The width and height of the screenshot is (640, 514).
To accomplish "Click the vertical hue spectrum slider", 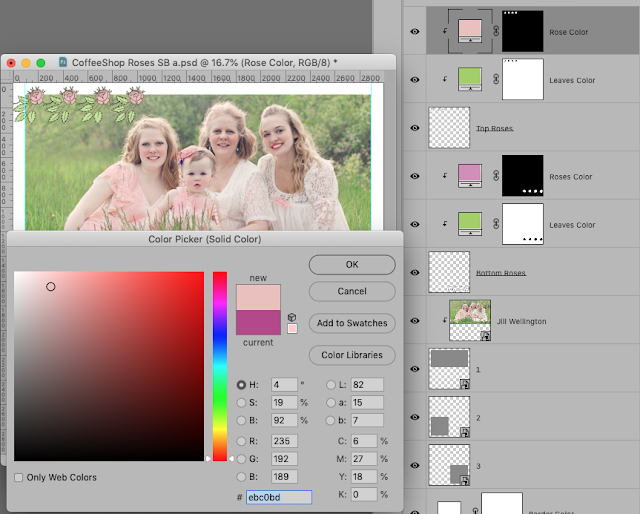I will pyautogui.click(x=220, y=366).
